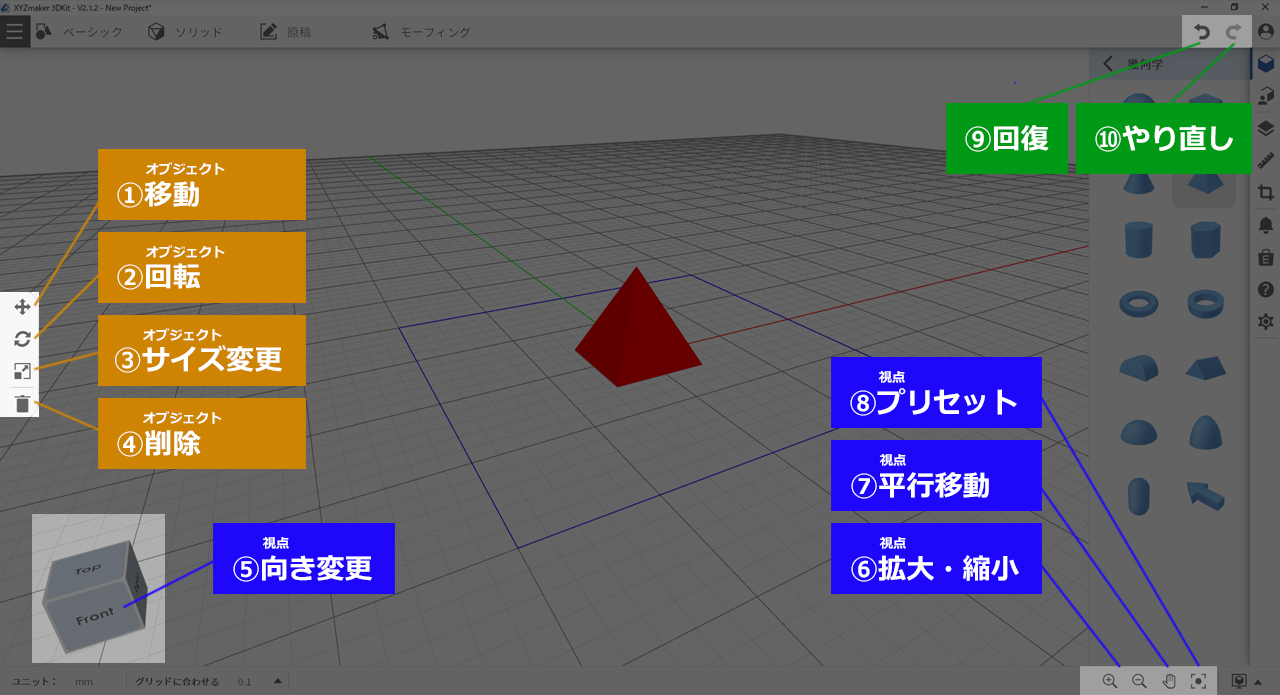Expand the display mode arrow at bottom right
Screen dimensions: 1280x695
(x=1258, y=681)
